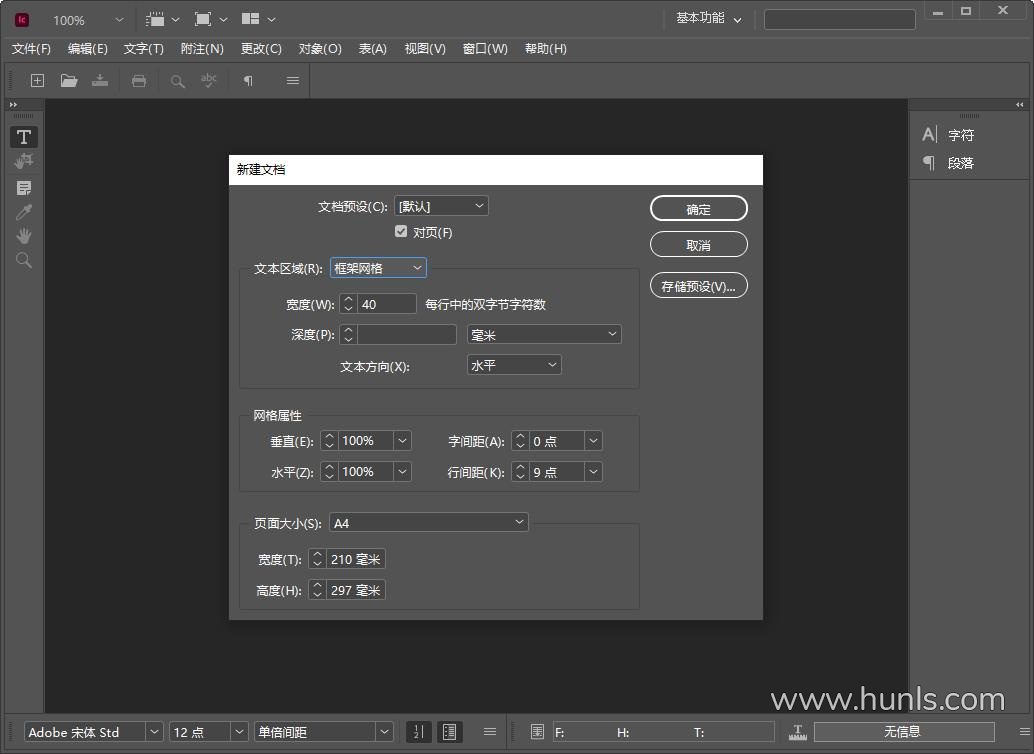Click the 取消 button

[698, 245]
